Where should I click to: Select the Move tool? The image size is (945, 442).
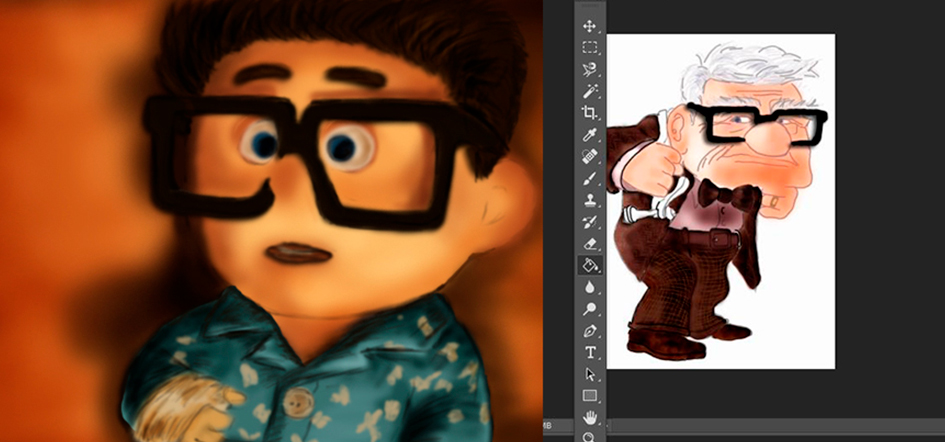coord(589,26)
